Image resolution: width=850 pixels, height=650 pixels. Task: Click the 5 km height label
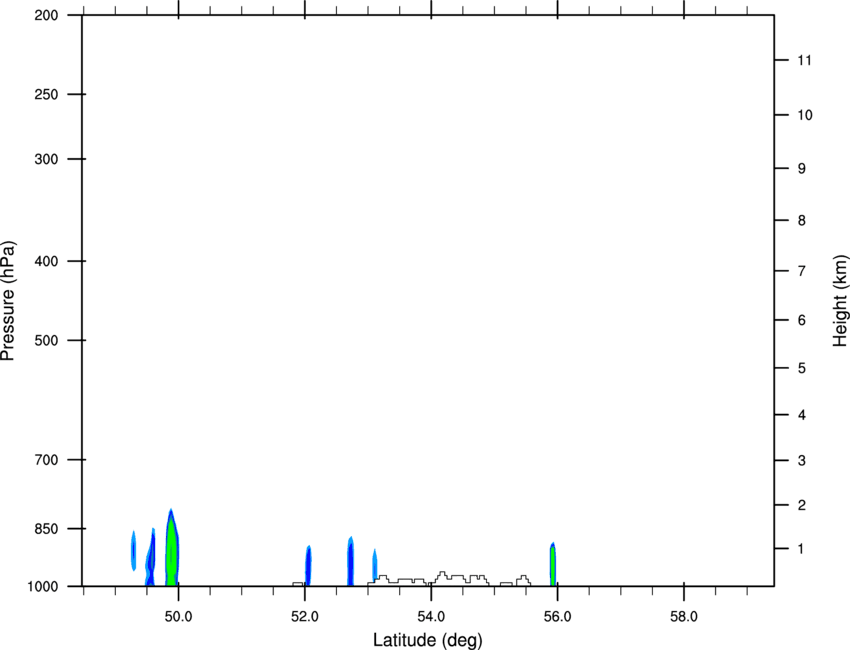coord(802,369)
